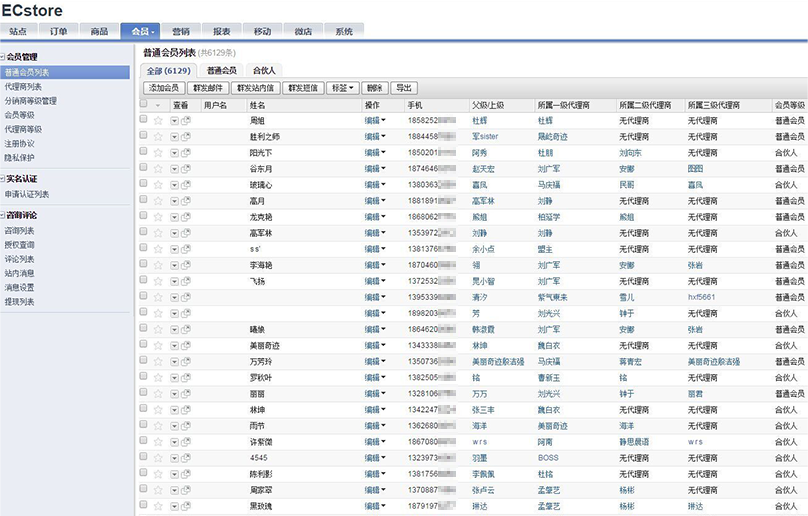This screenshot has width=808, height=516.
Task: Open the new-window icon for 高军林
Action: click(186, 233)
